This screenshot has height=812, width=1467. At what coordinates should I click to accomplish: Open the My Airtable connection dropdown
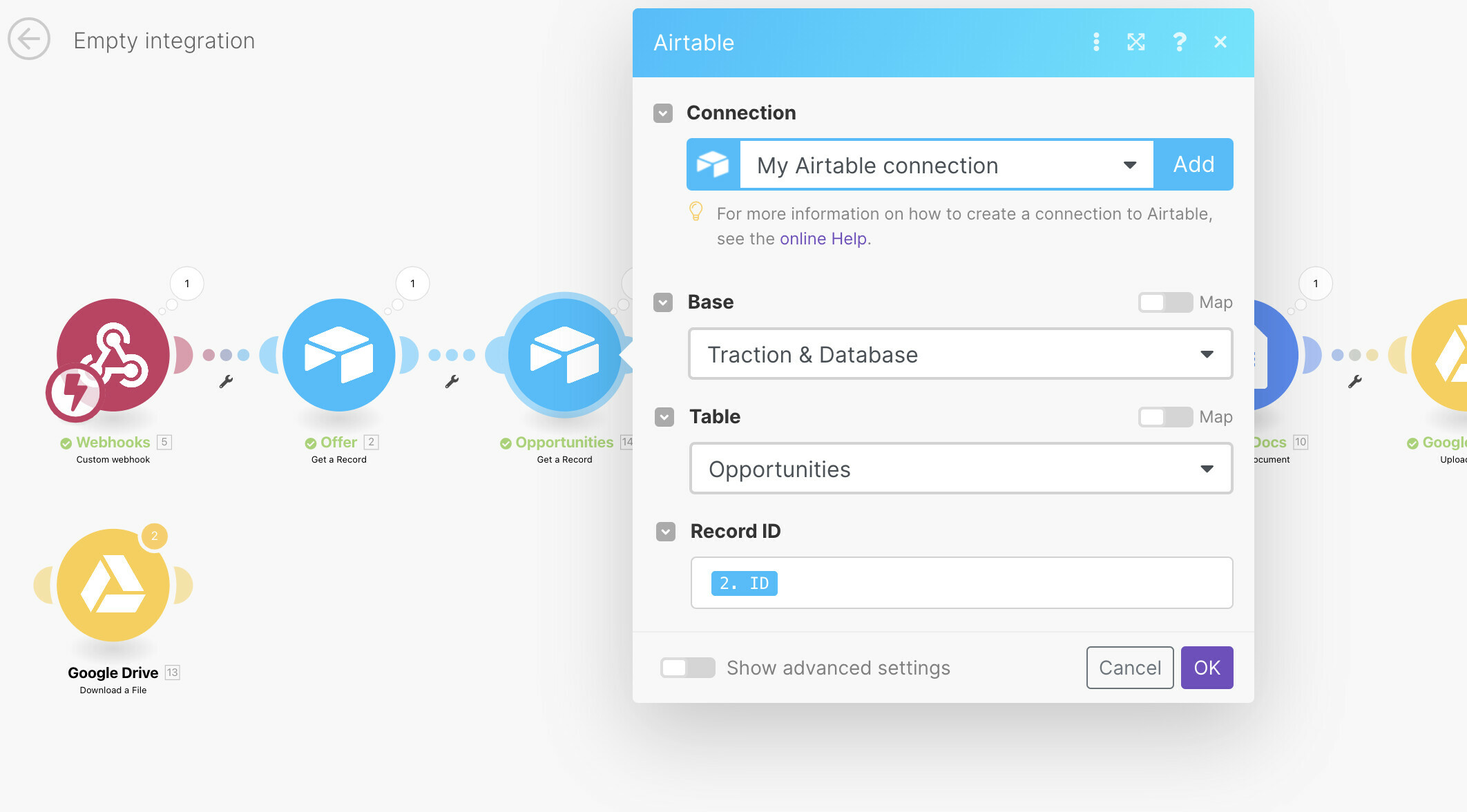[946, 165]
